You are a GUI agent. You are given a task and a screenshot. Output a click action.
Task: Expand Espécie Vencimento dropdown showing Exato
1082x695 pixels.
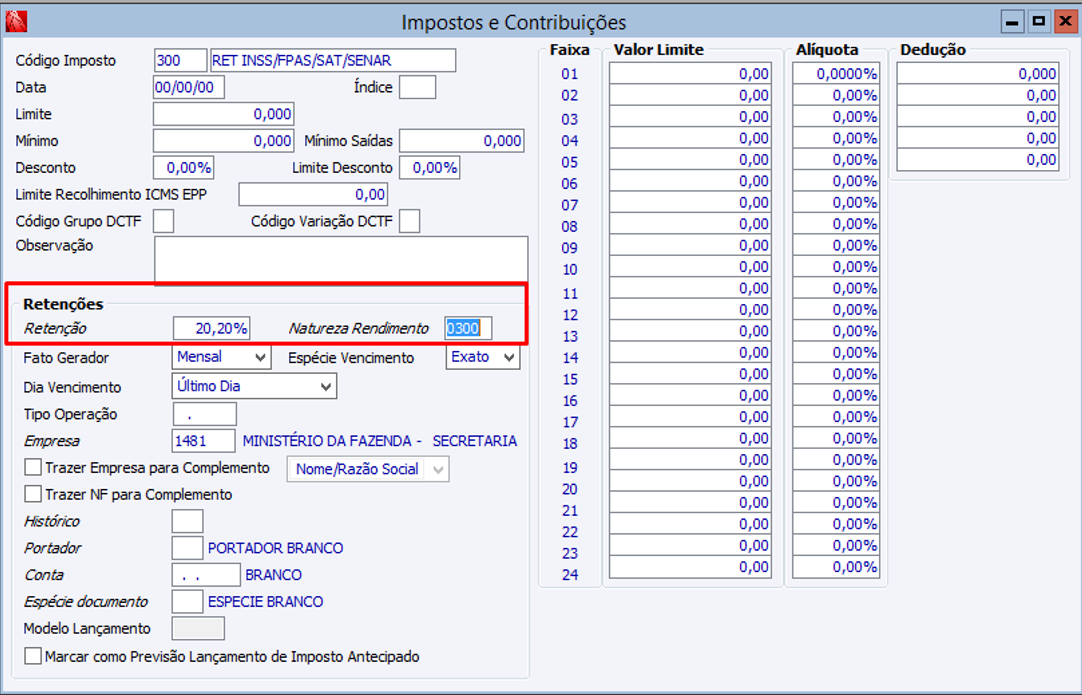click(483, 357)
